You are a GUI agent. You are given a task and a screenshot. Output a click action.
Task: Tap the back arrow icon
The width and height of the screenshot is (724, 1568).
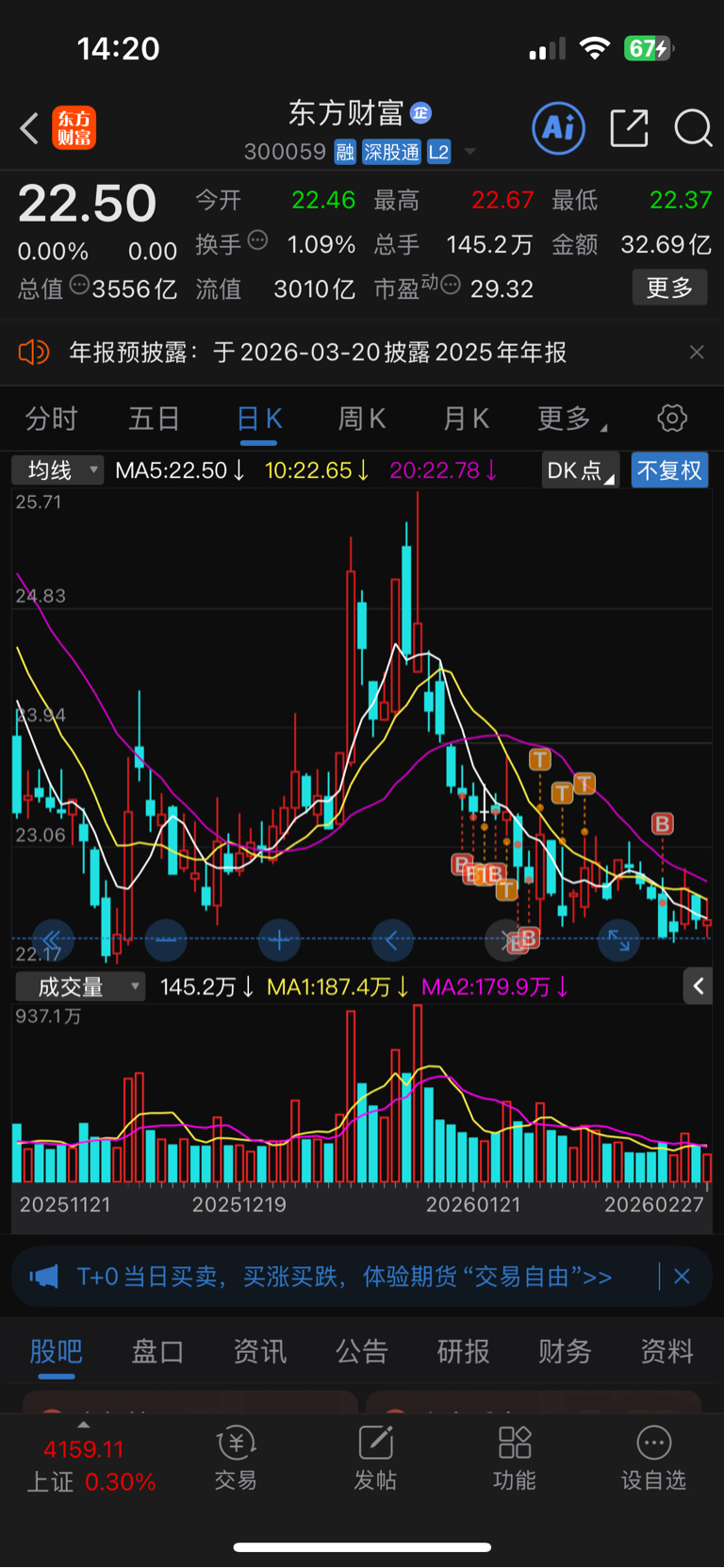click(29, 128)
